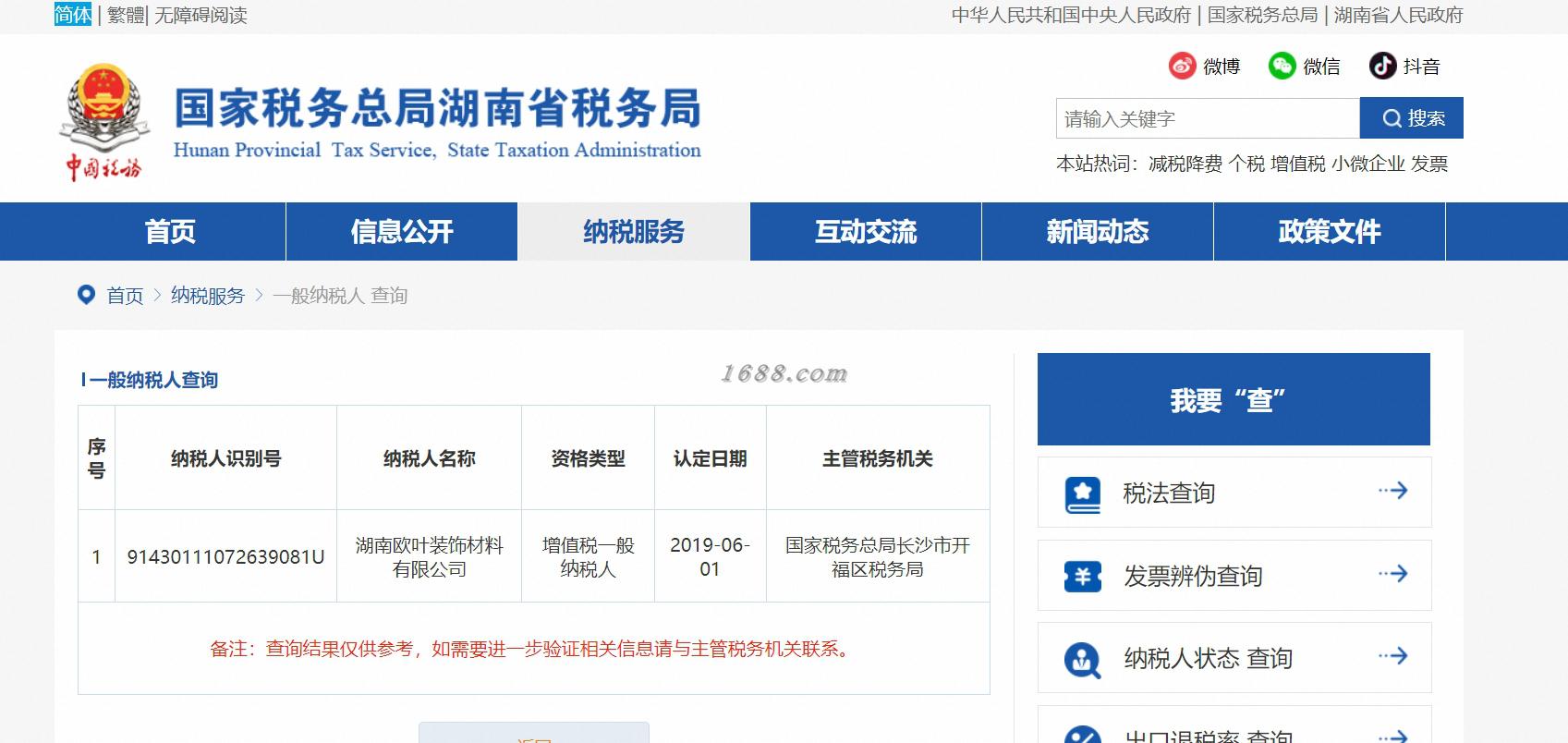Click date cell 2019-06-01
The width and height of the screenshot is (1568, 743).
coord(710,556)
